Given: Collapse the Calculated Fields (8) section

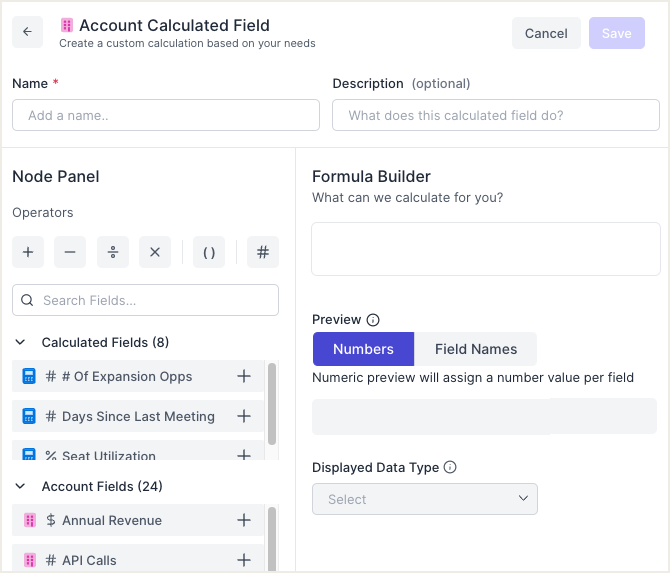Looking at the screenshot, I should click(x=20, y=342).
